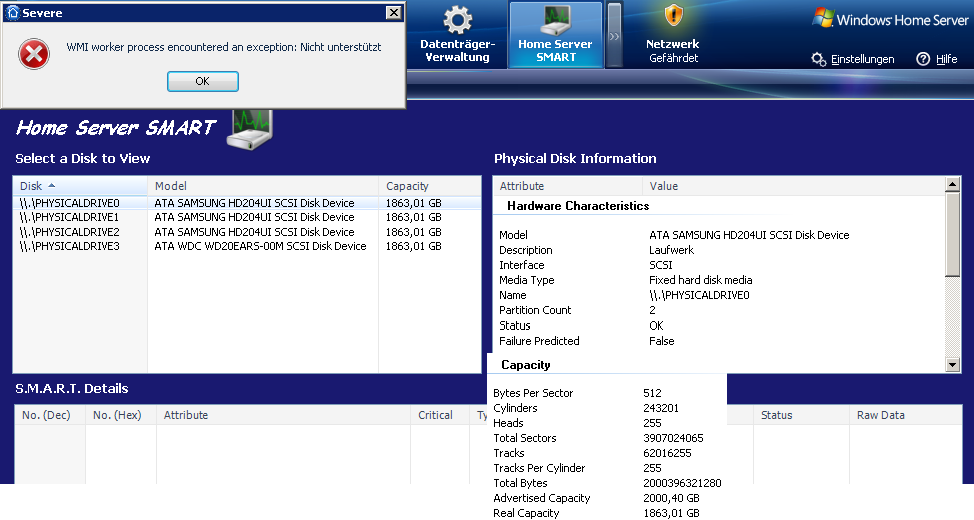
Task: Sort S.M.A.R.T. details by No. (Hex)
Action: tap(121, 415)
